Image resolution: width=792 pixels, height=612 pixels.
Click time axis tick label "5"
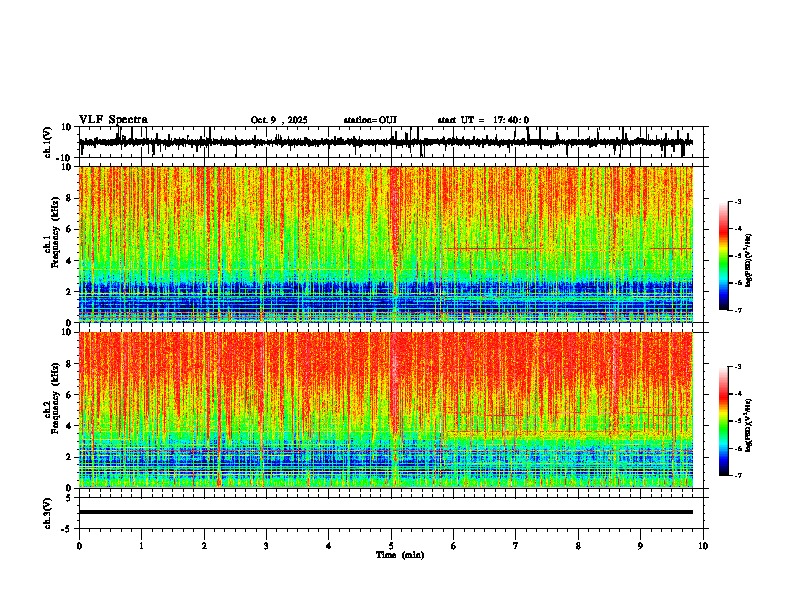(x=391, y=546)
